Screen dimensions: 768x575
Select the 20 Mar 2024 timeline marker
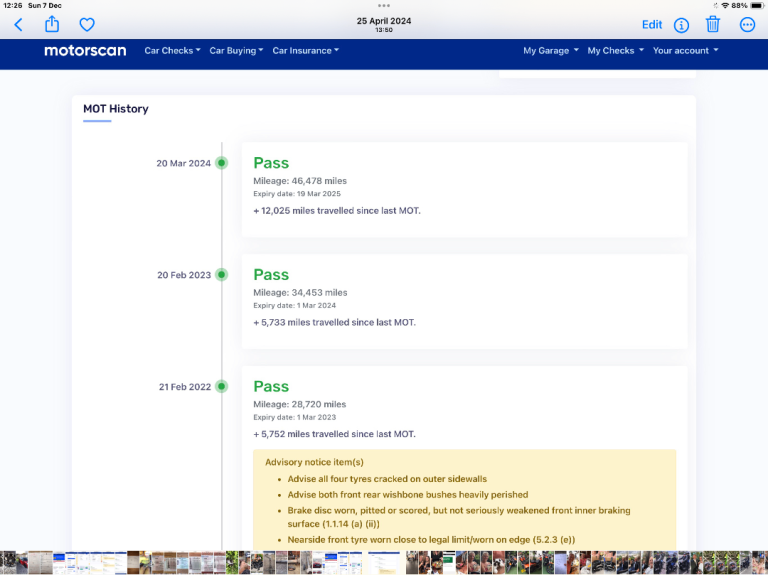pyautogui.click(x=222, y=163)
